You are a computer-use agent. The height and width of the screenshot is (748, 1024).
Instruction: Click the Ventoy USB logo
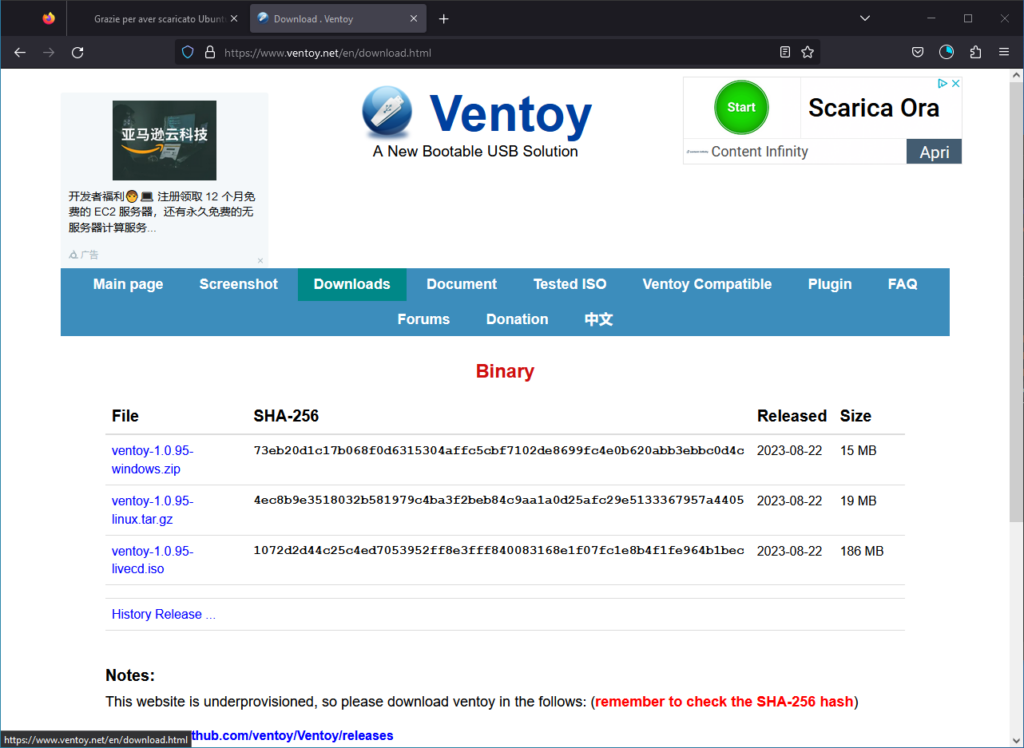tap(387, 112)
